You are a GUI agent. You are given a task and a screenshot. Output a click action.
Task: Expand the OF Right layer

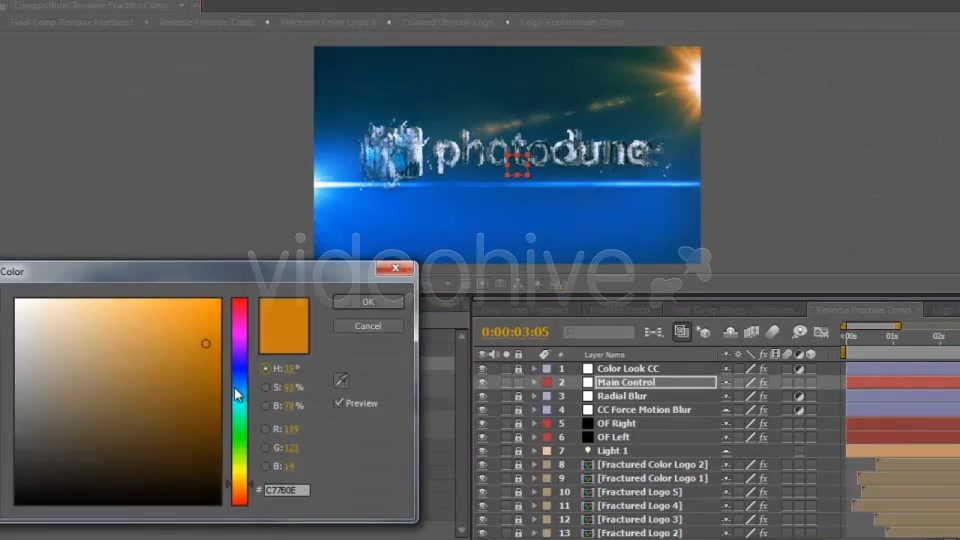pyautogui.click(x=534, y=424)
